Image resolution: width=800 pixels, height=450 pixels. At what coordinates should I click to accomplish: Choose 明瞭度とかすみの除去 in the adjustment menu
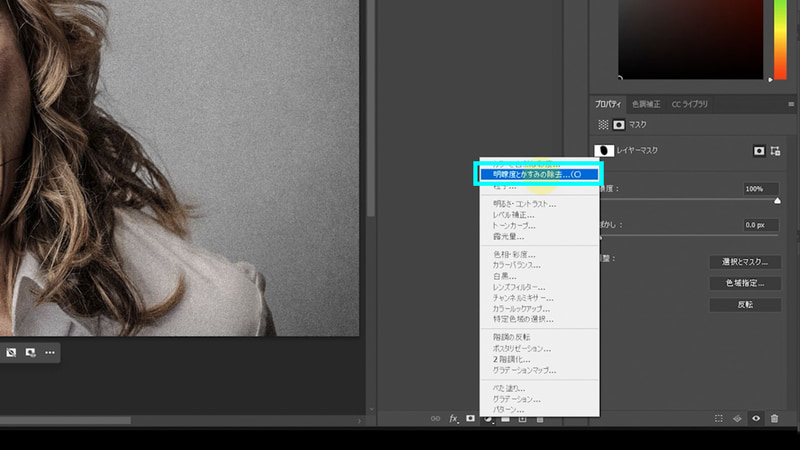coord(539,174)
